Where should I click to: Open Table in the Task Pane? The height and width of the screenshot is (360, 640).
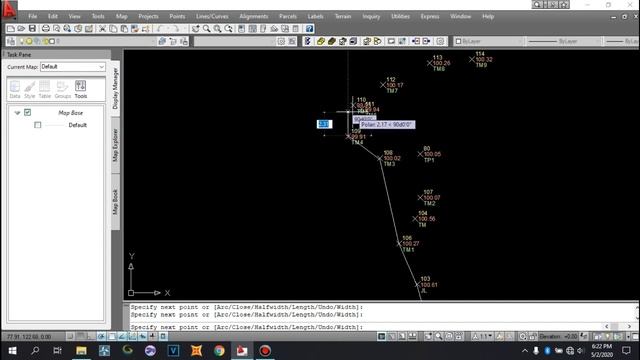tap(45, 89)
